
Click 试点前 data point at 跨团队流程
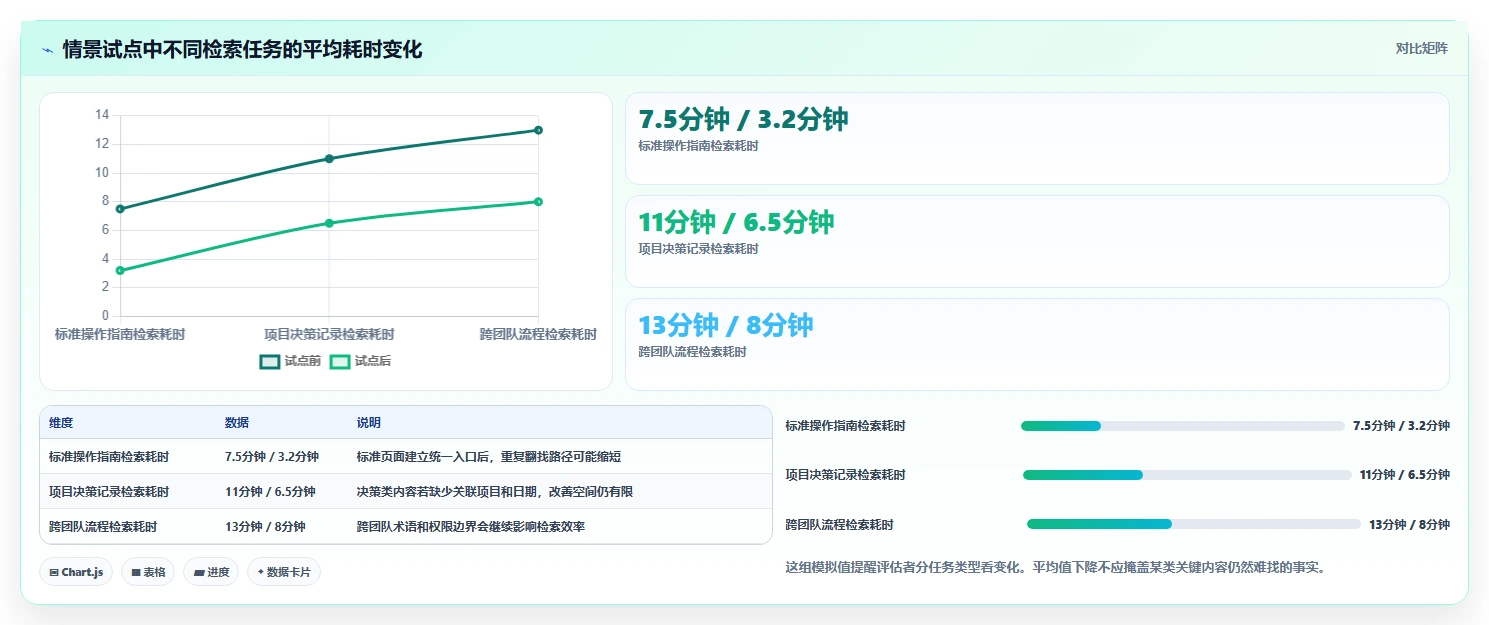[x=538, y=130]
